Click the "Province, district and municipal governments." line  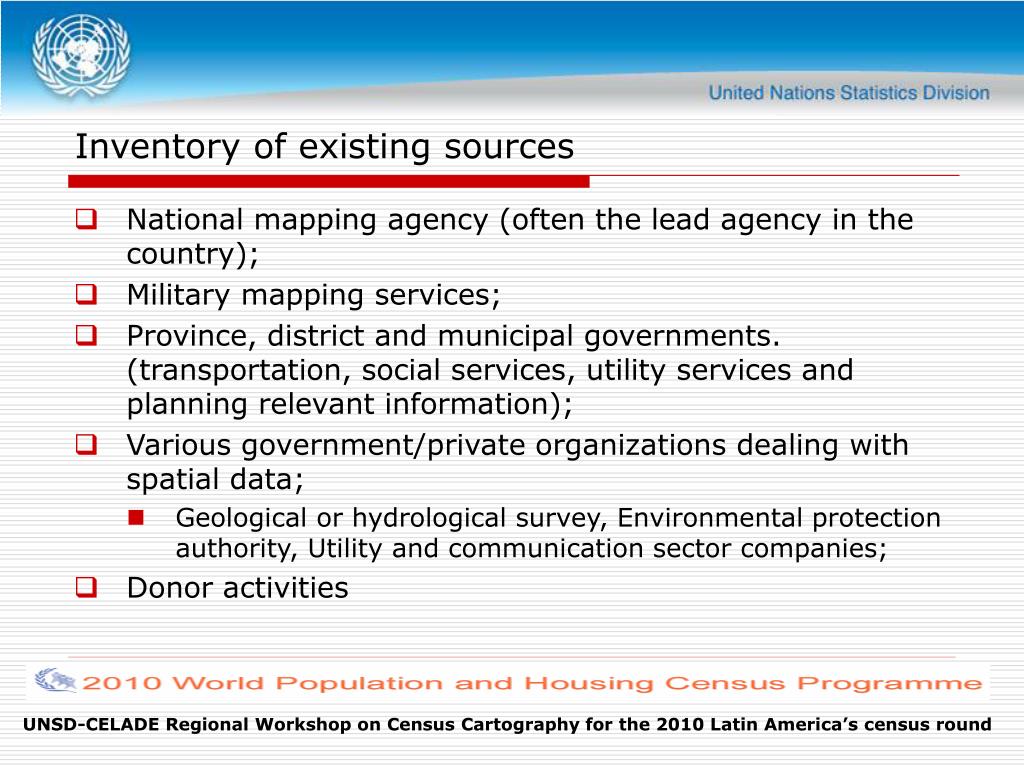tap(454, 336)
